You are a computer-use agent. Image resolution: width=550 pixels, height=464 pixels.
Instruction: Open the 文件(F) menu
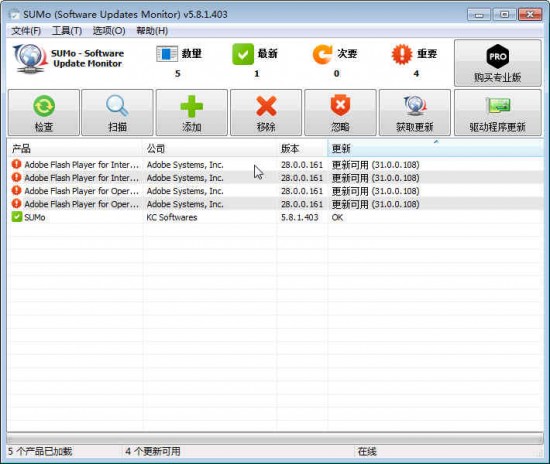pos(26,31)
